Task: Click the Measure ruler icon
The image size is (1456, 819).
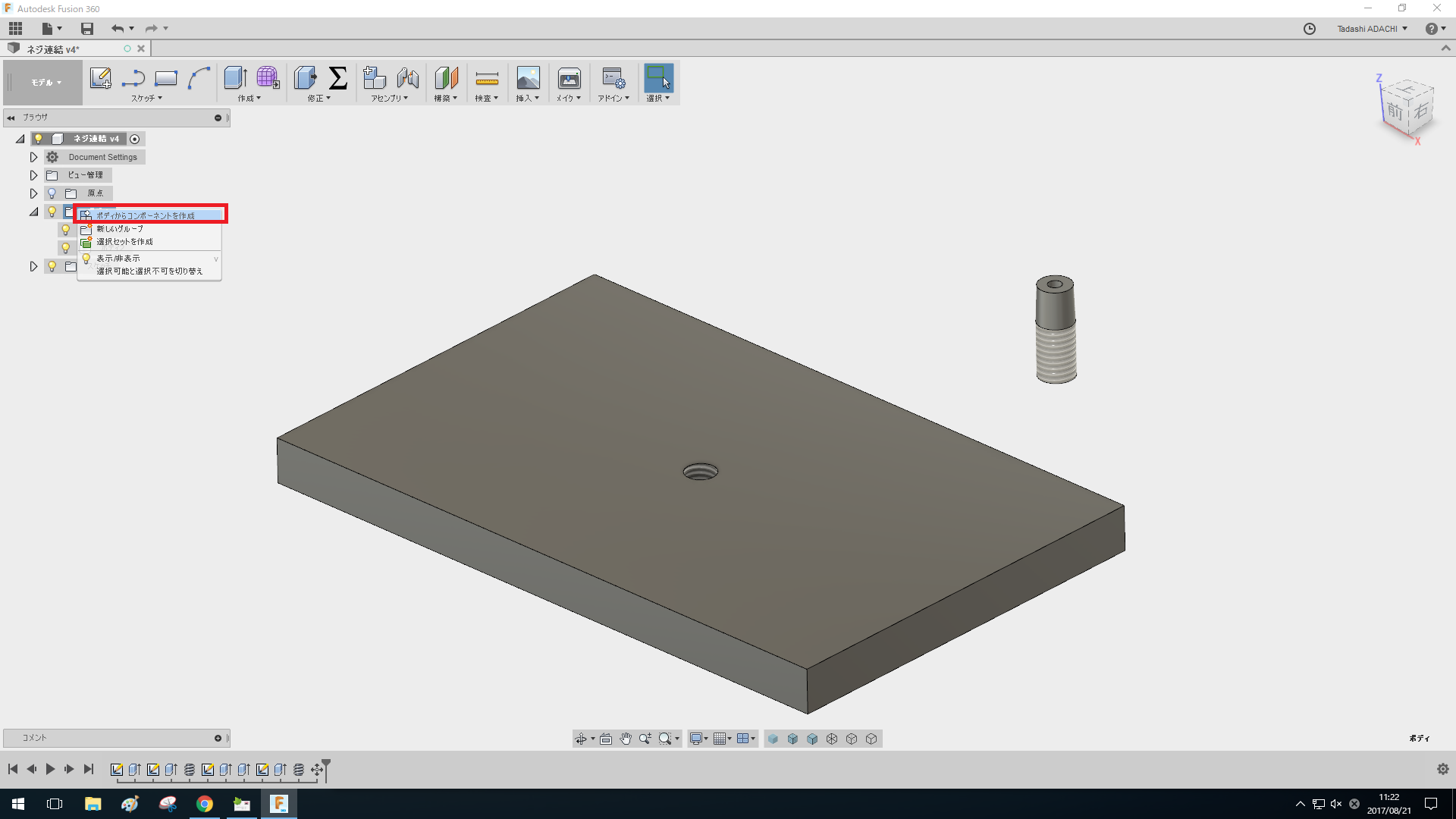Action: (487, 78)
